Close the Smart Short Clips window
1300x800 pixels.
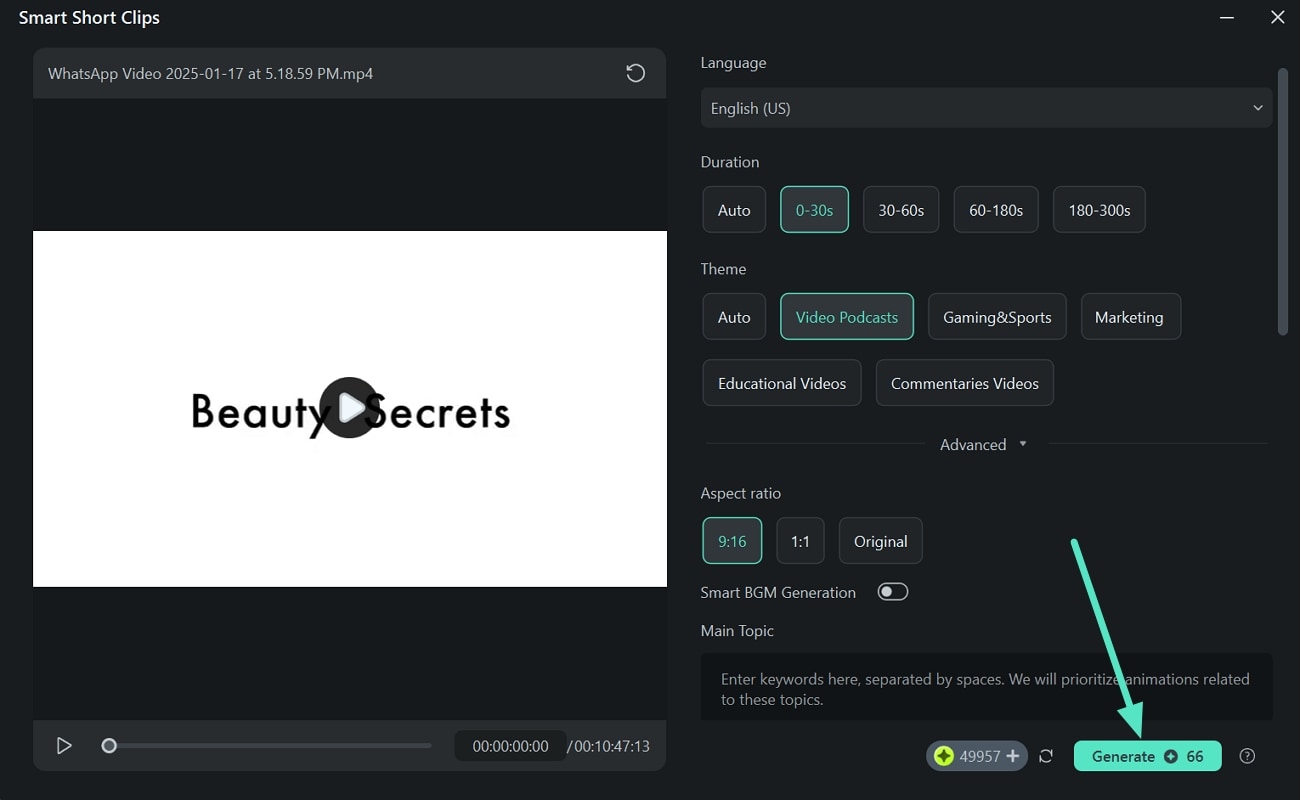(1277, 17)
